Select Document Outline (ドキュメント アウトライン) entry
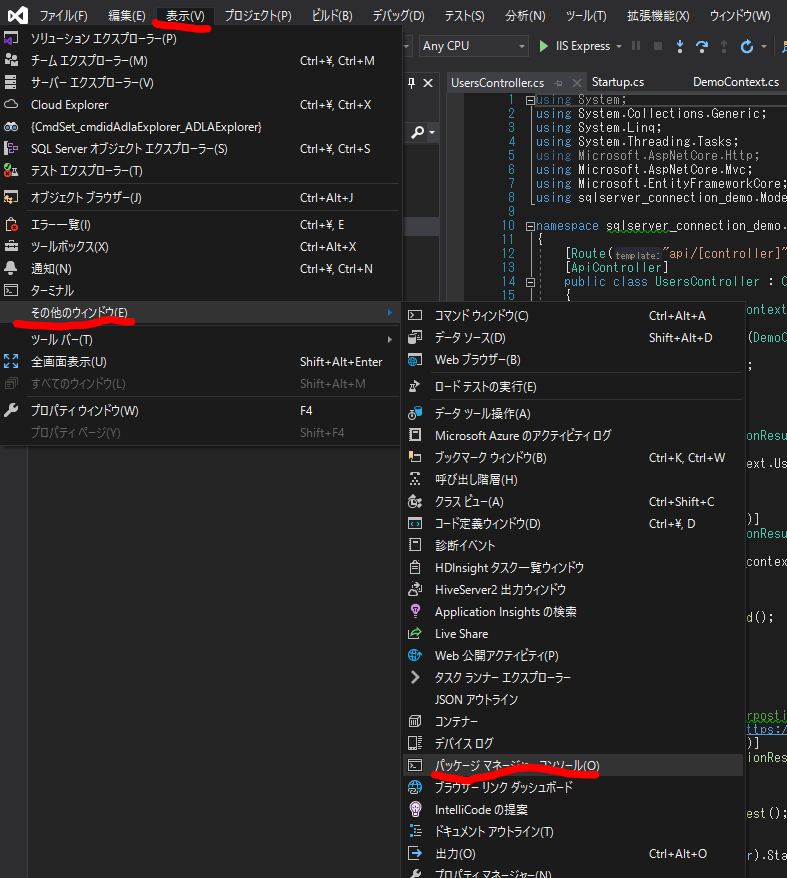This screenshot has width=787, height=878. [x=573, y=832]
